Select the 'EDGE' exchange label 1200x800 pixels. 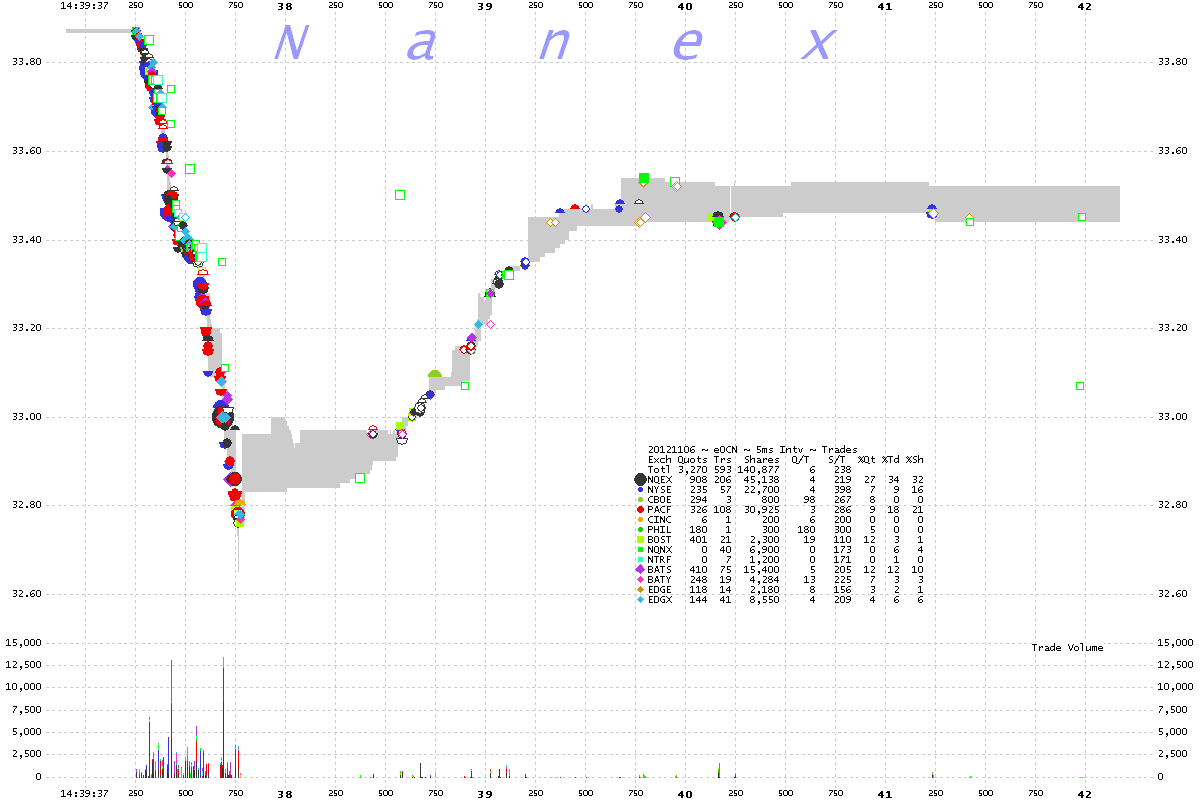click(x=660, y=590)
